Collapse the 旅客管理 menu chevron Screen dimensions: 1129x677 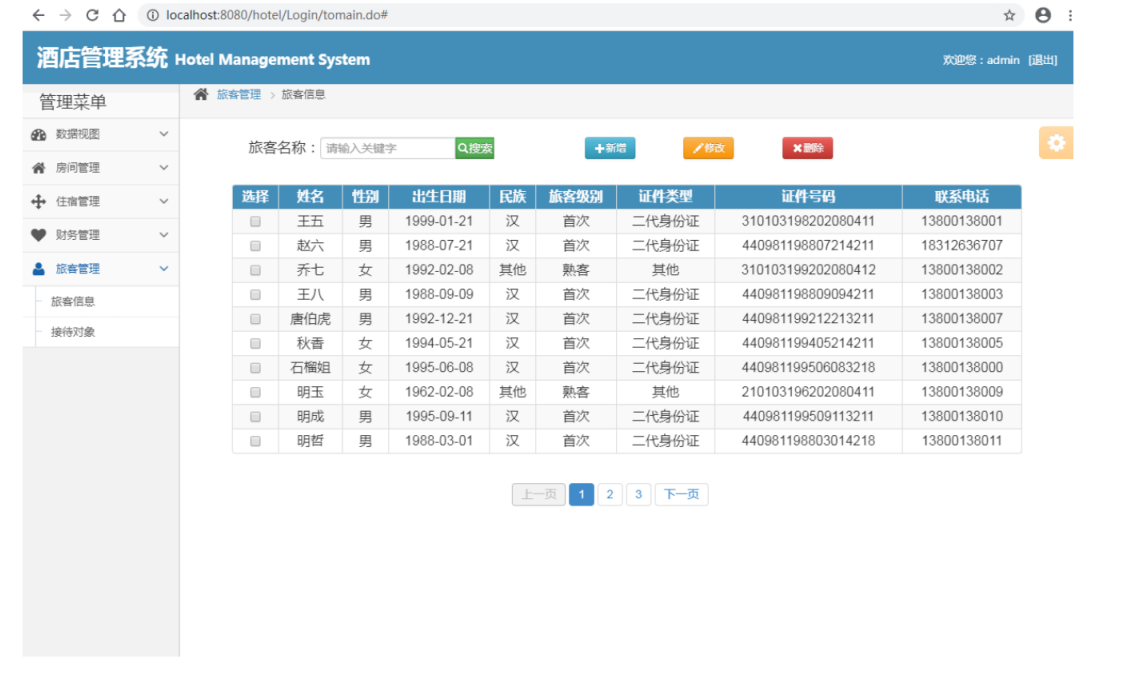[163, 269]
